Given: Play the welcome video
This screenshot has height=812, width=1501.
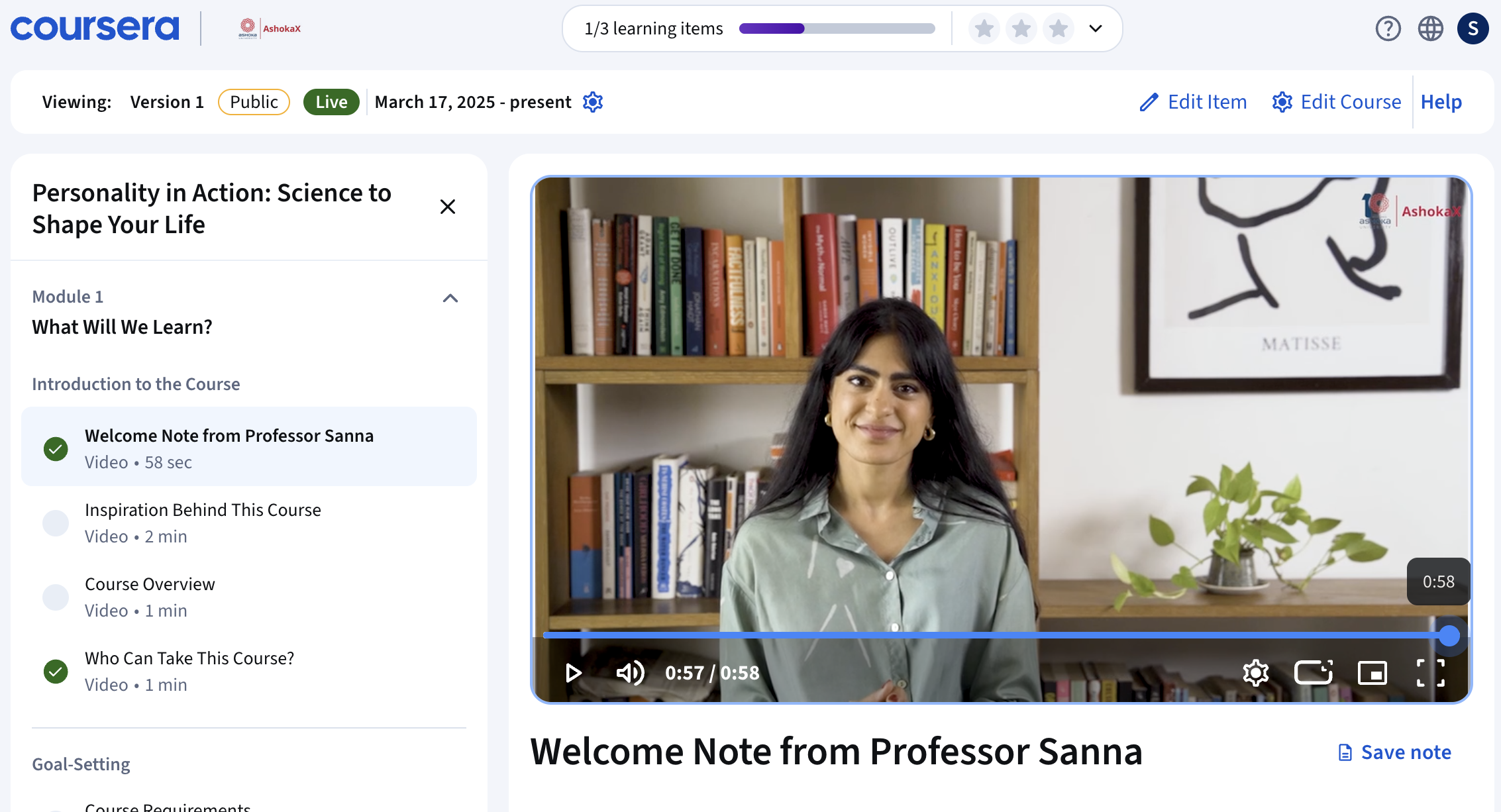Looking at the screenshot, I should (x=574, y=673).
